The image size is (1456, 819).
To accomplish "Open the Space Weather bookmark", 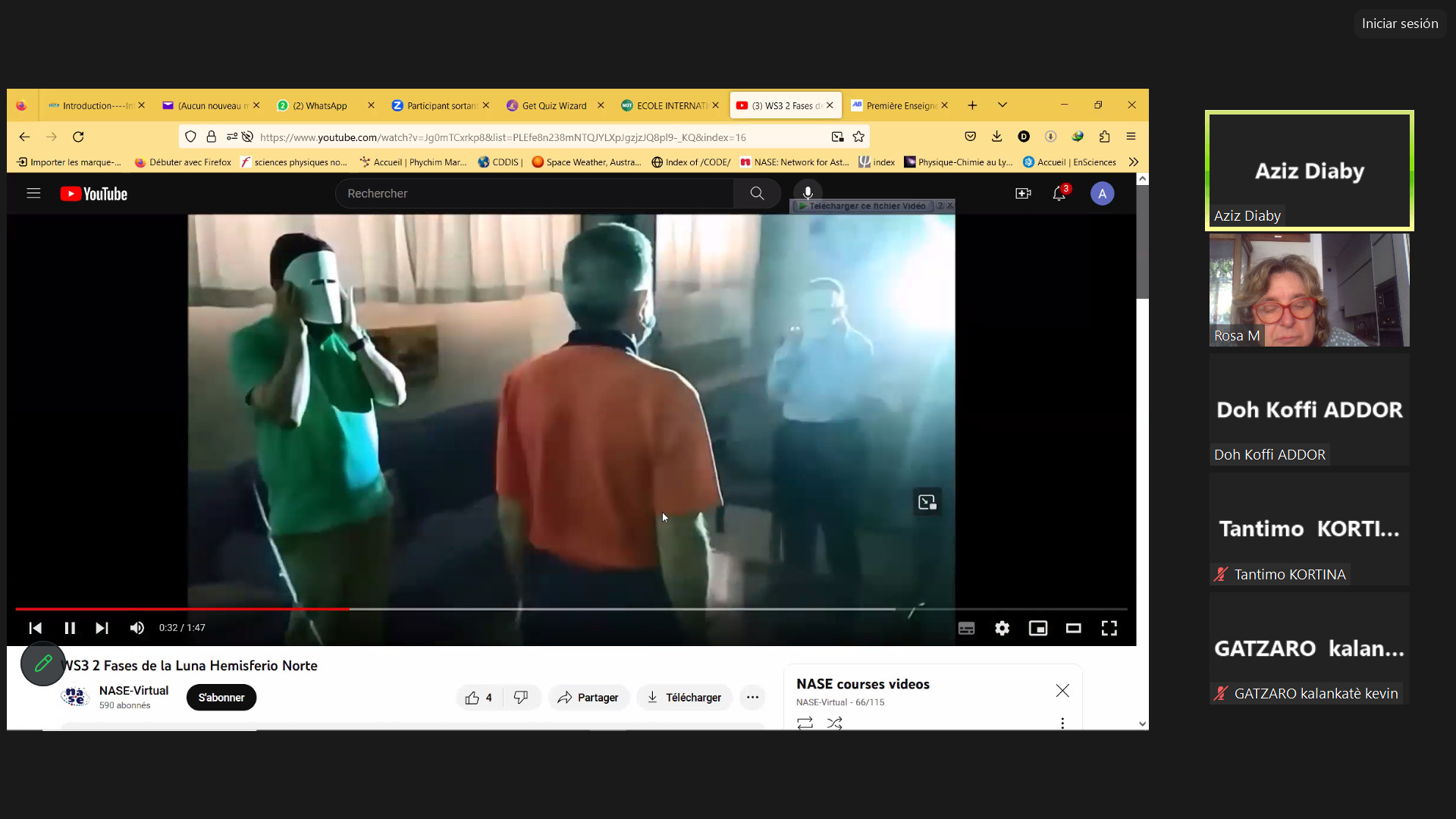I will [x=586, y=162].
